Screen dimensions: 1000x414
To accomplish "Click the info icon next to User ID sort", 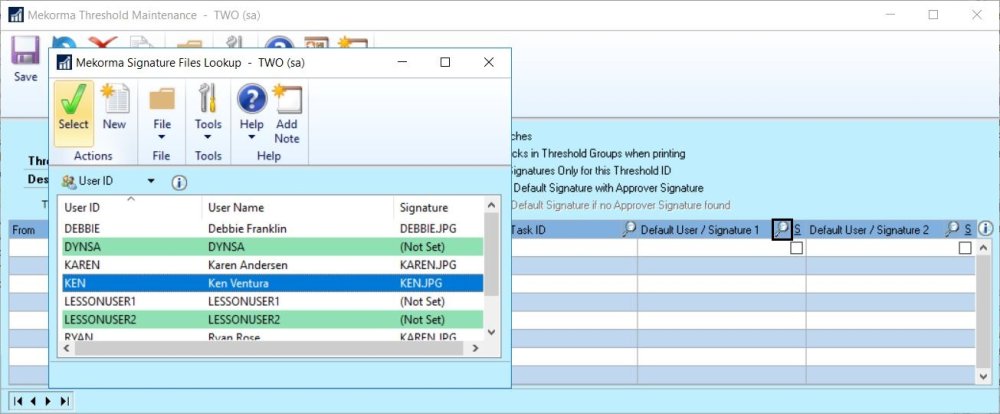I will pyautogui.click(x=179, y=183).
